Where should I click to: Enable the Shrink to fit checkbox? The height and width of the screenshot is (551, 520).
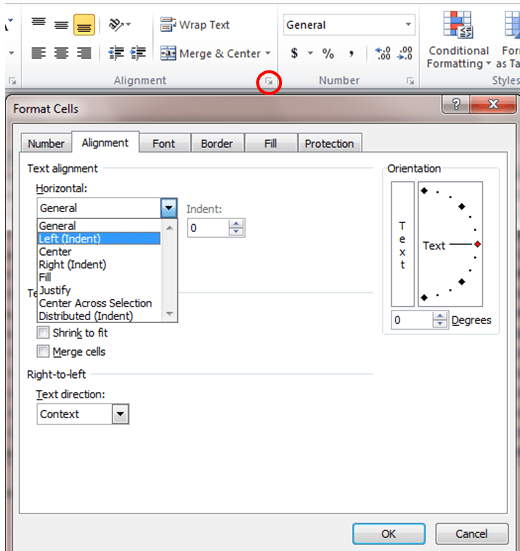click(x=43, y=332)
